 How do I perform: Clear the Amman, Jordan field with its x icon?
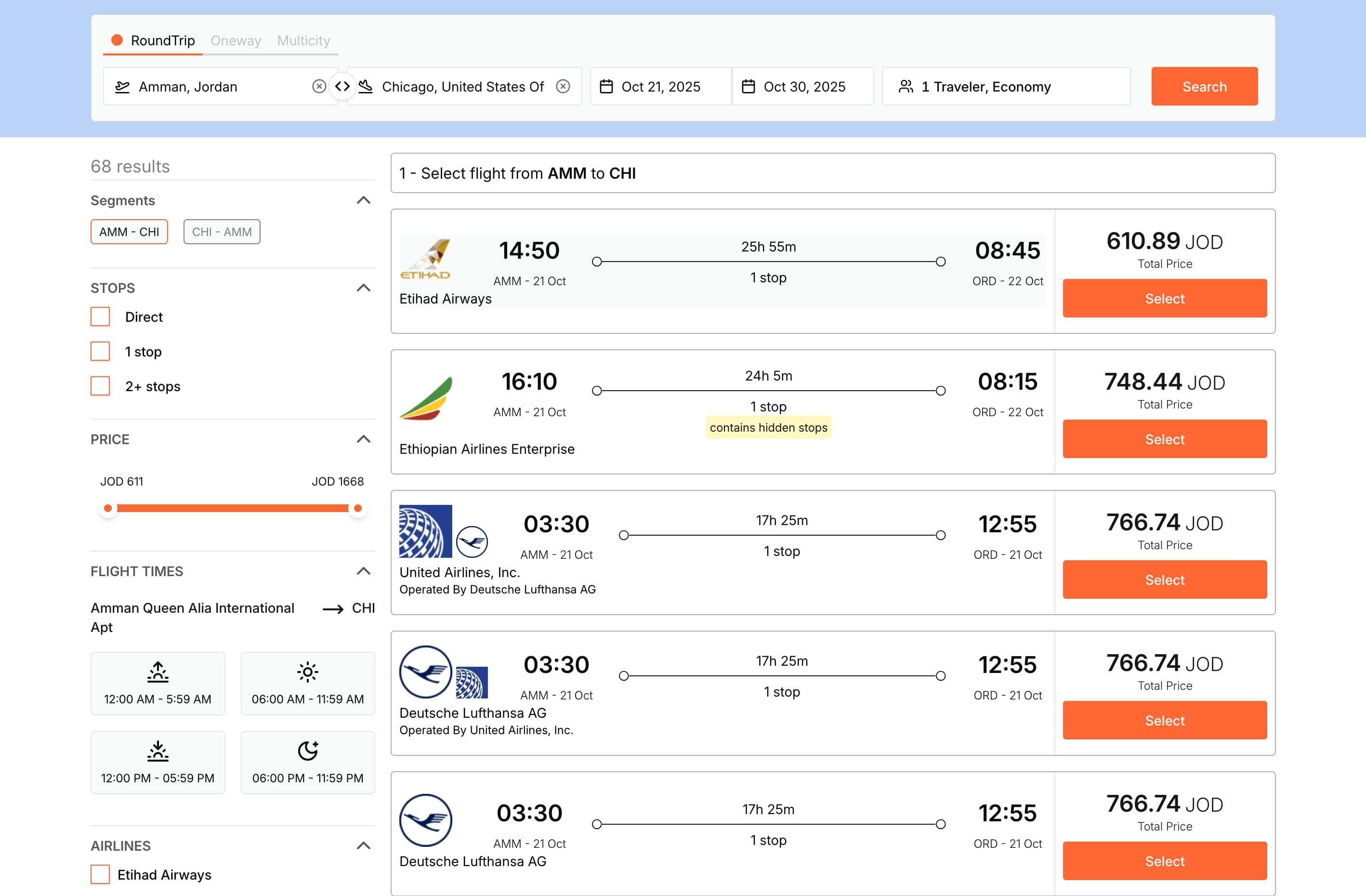319,86
